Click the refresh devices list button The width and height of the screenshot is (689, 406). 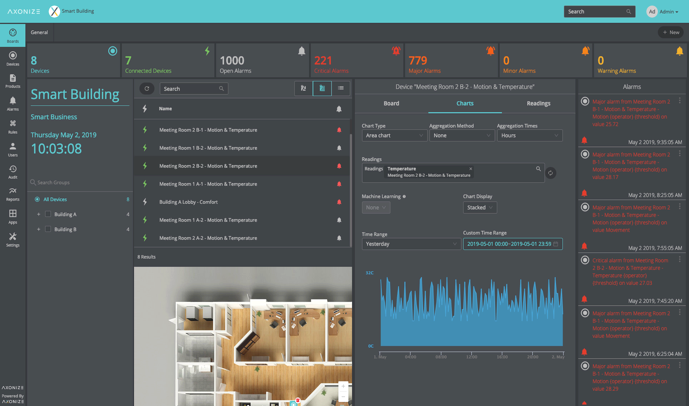(147, 89)
